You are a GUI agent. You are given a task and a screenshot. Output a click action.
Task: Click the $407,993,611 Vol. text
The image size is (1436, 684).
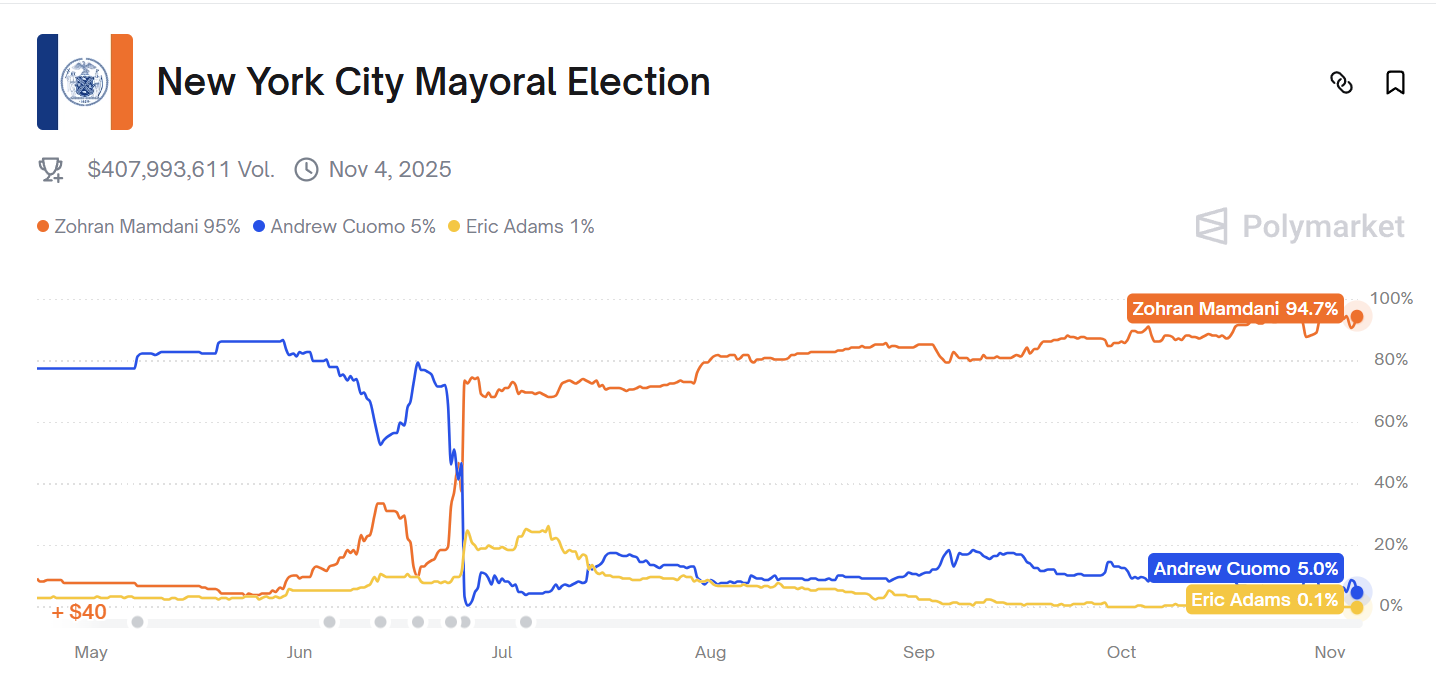(181, 170)
